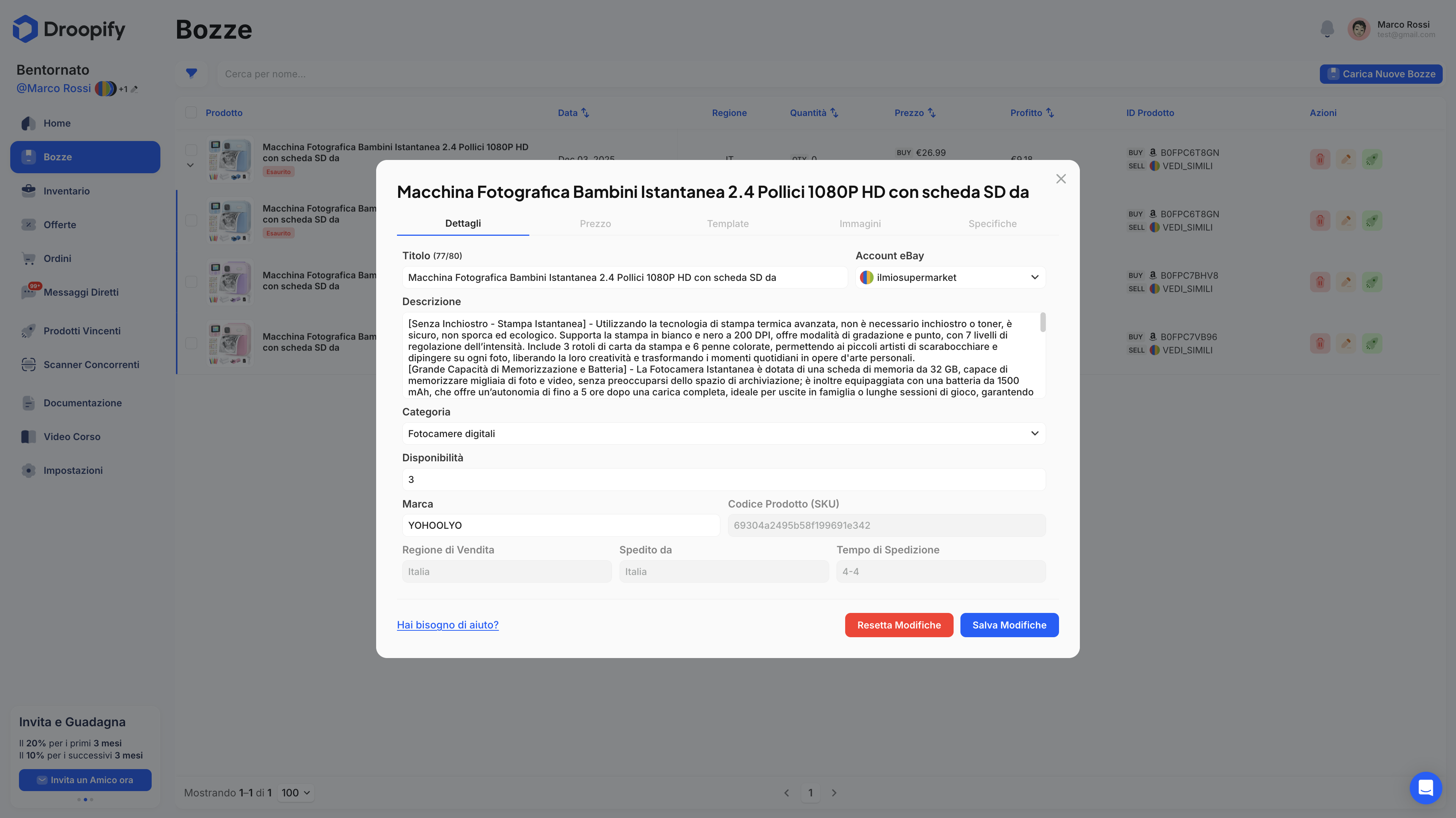The height and width of the screenshot is (818, 1456).
Task: Click red delete icon for B0FPC7BHV8 row
Action: pos(1320,282)
